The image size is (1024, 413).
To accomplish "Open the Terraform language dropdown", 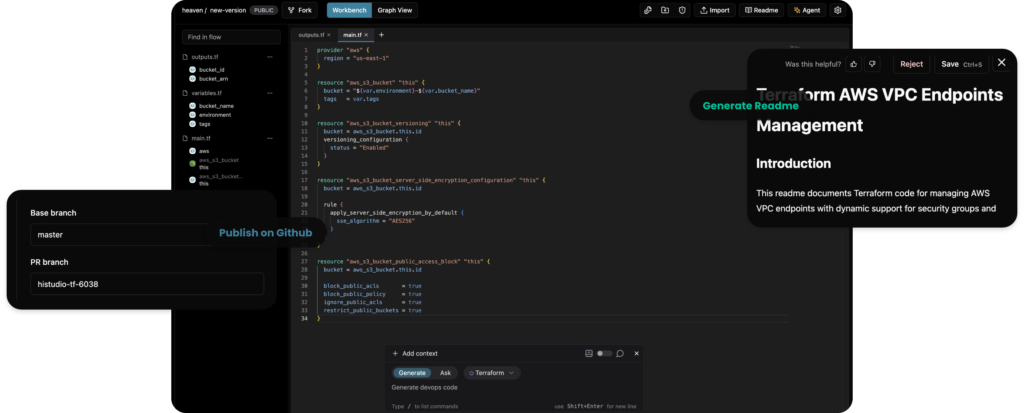I will (x=492, y=373).
